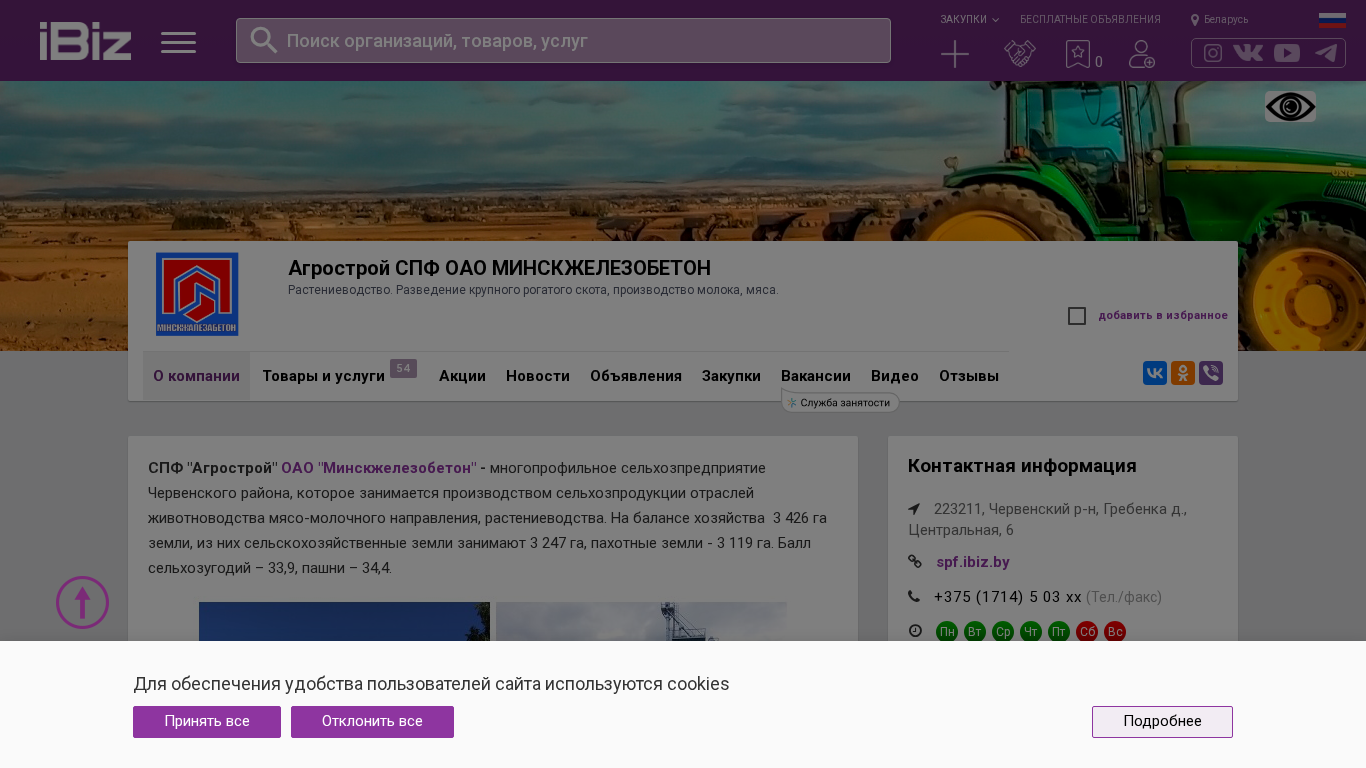Click the company title 'Агрострой СПФ ОАО МИНСКЖЕЛЕЗОБЕТОН'
1366x768 pixels.
click(499, 268)
